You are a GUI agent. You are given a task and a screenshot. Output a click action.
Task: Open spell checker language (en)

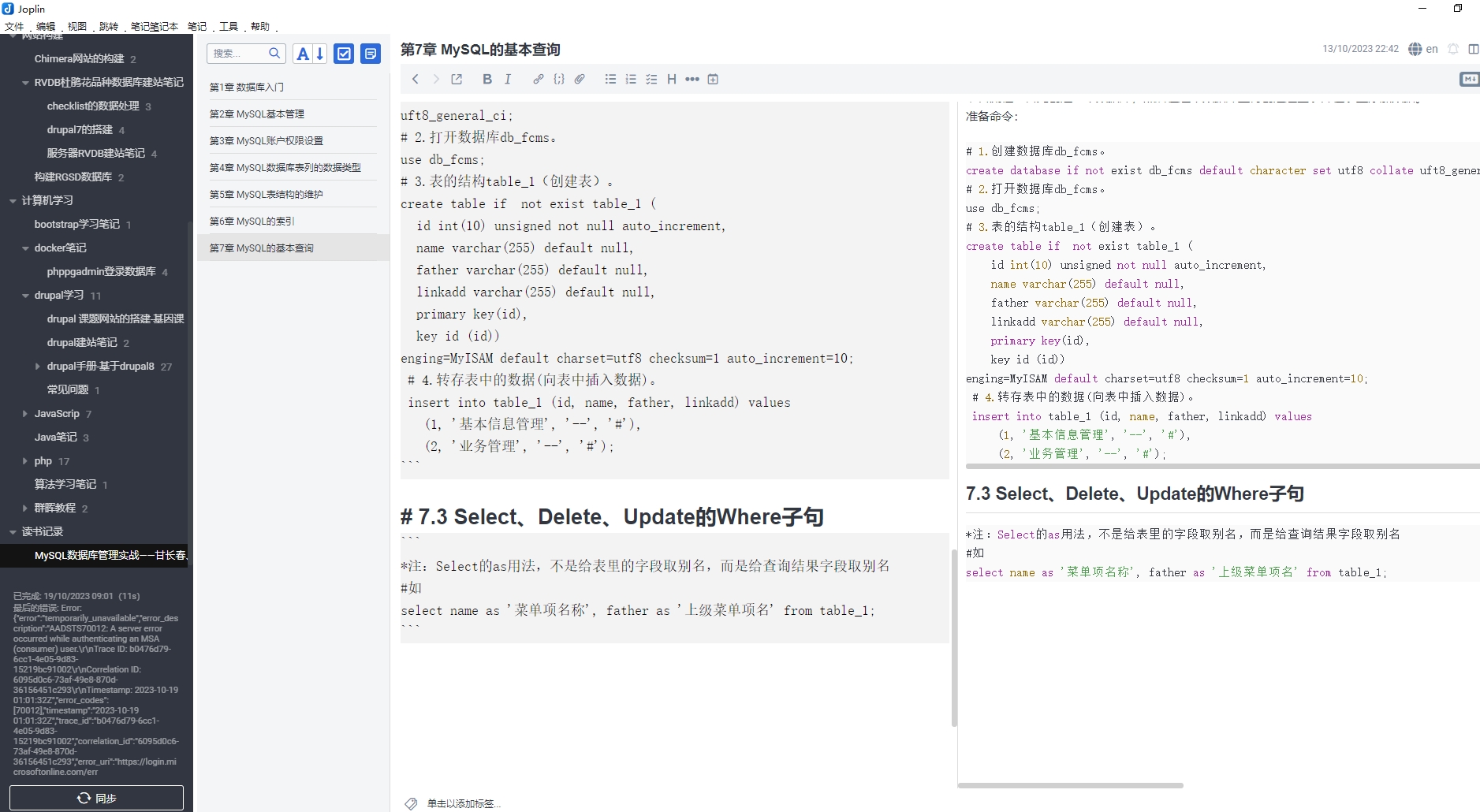coord(1423,49)
